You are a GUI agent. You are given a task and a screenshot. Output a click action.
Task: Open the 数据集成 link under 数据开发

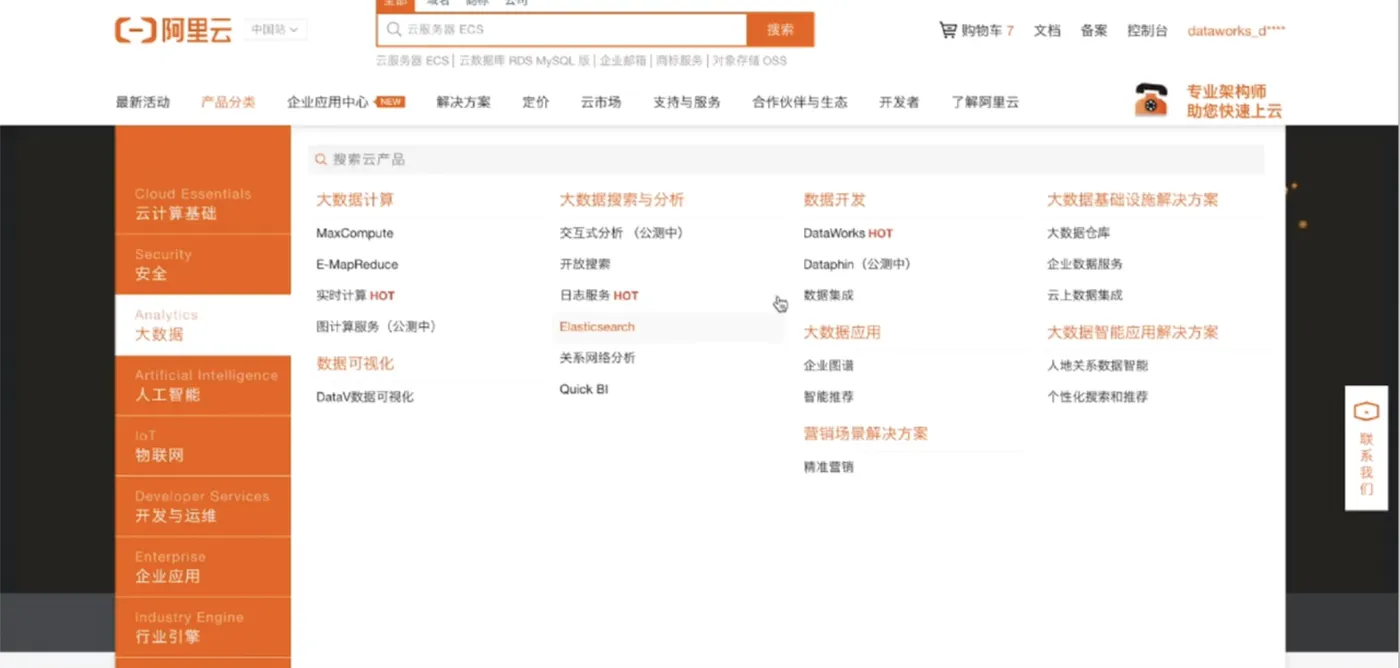pyautogui.click(x=829, y=295)
